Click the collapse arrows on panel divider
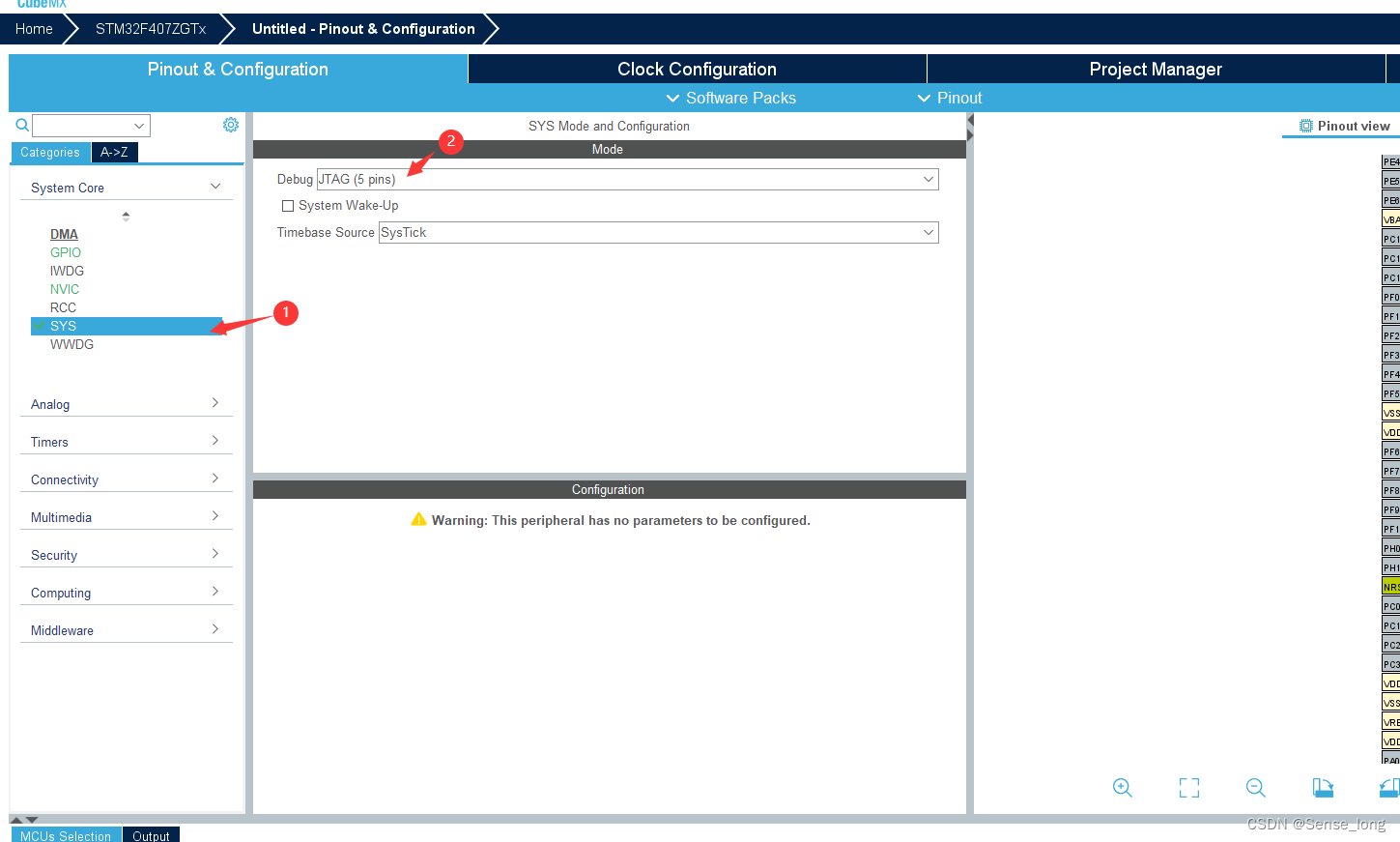The height and width of the screenshot is (842, 1400). (970, 127)
